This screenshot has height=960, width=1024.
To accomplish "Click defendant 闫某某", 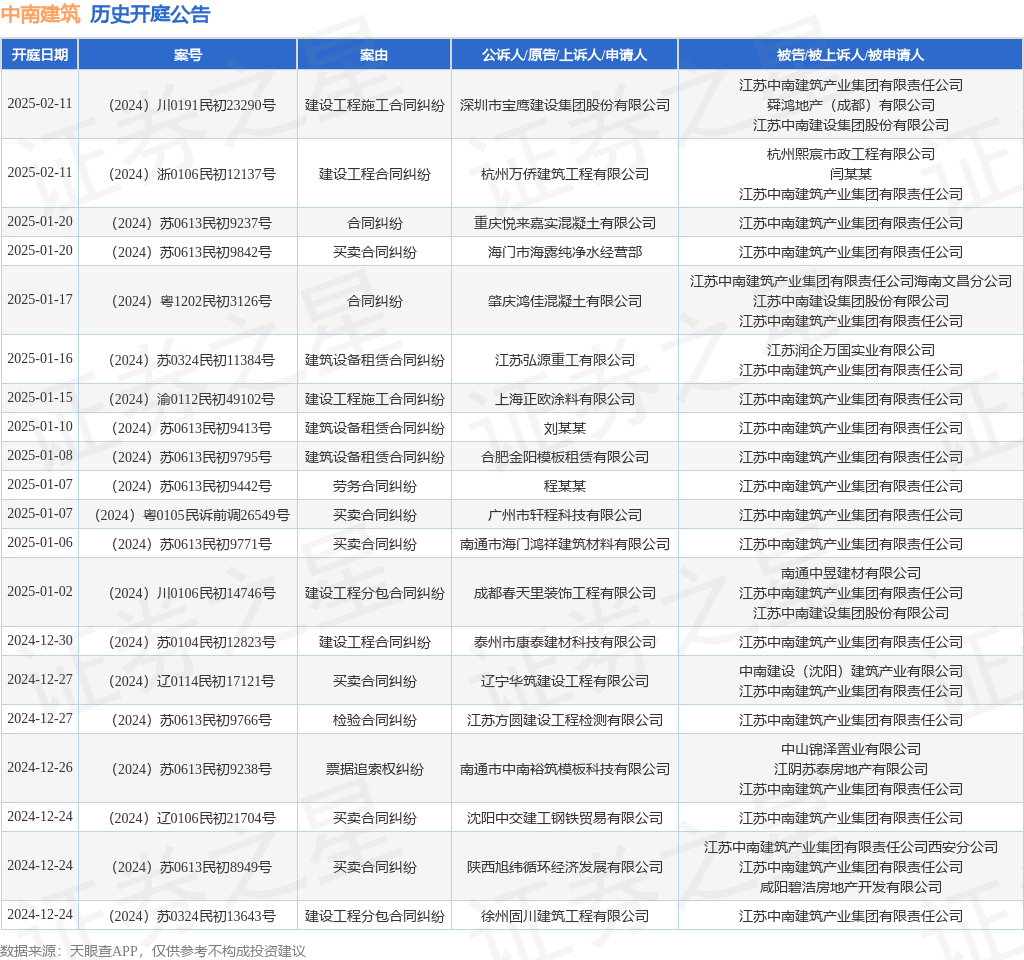I will (850, 174).
